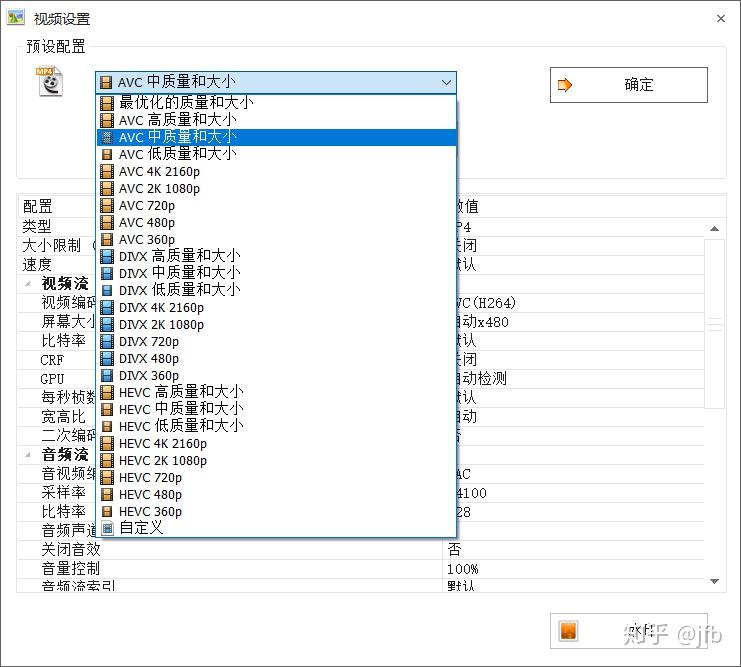Select DIVX 中质量和大小 preset
The height and width of the screenshot is (667, 741).
276,273
